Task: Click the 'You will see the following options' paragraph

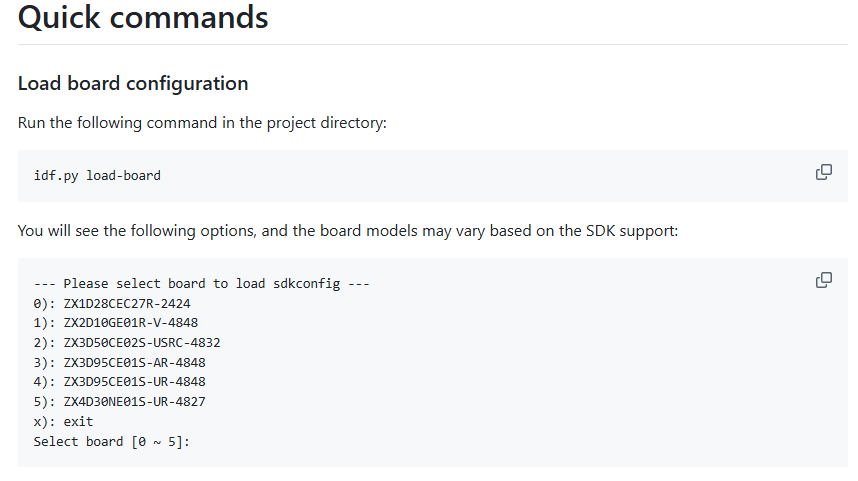Action: tap(347, 231)
